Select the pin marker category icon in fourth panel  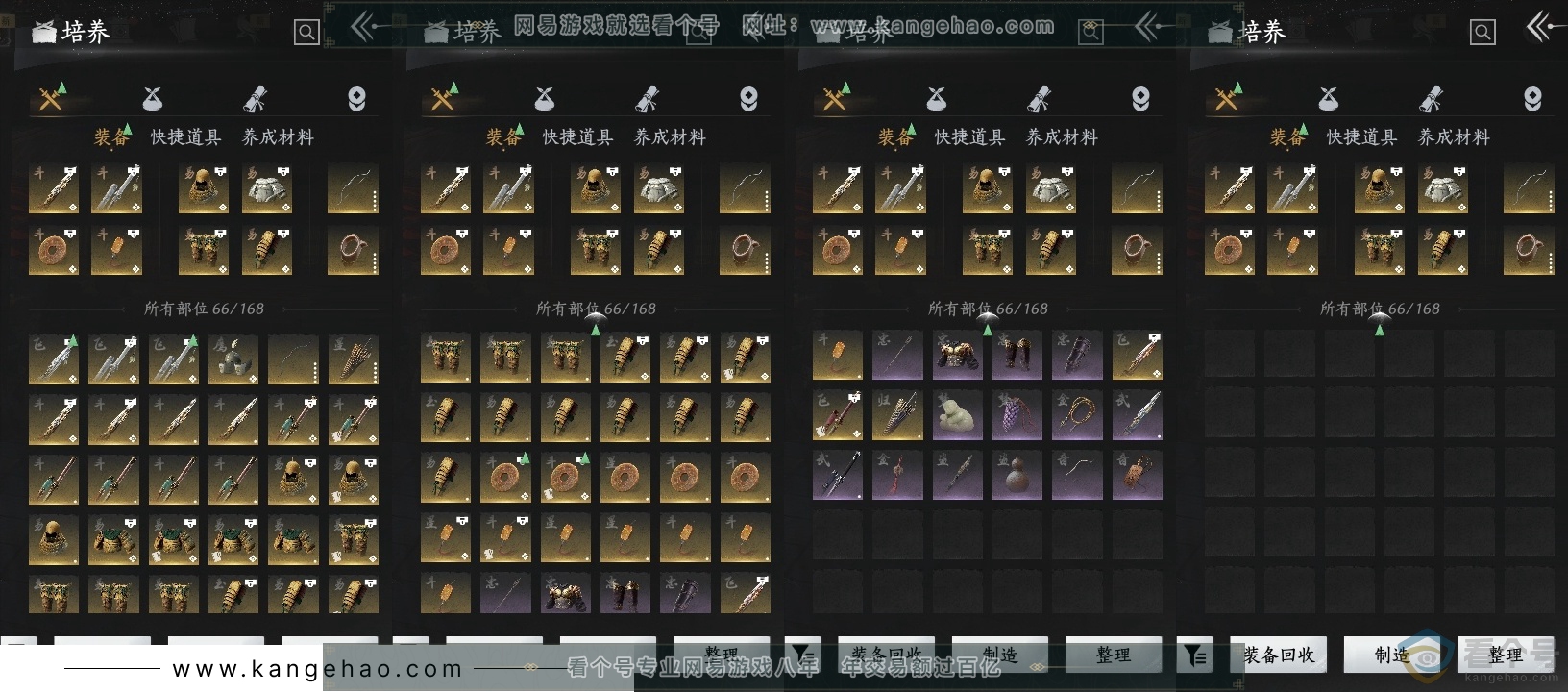tap(1532, 99)
